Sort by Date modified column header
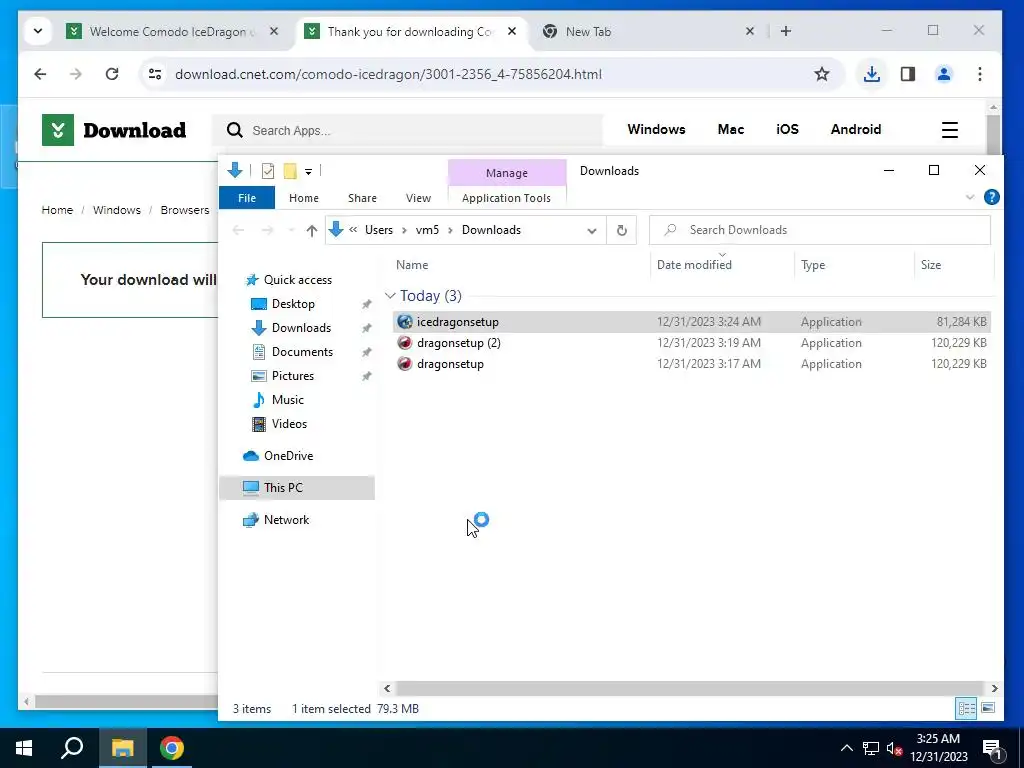The height and width of the screenshot is (768, 1024). (694, 264)
